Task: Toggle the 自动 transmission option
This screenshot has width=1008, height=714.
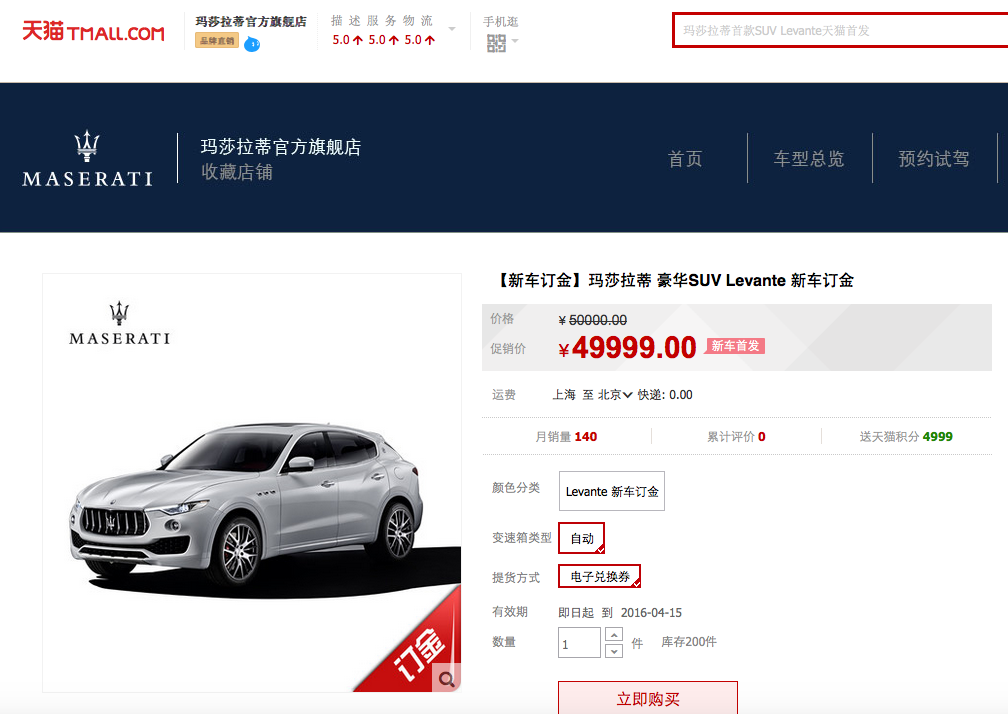Action: (582, 538)
